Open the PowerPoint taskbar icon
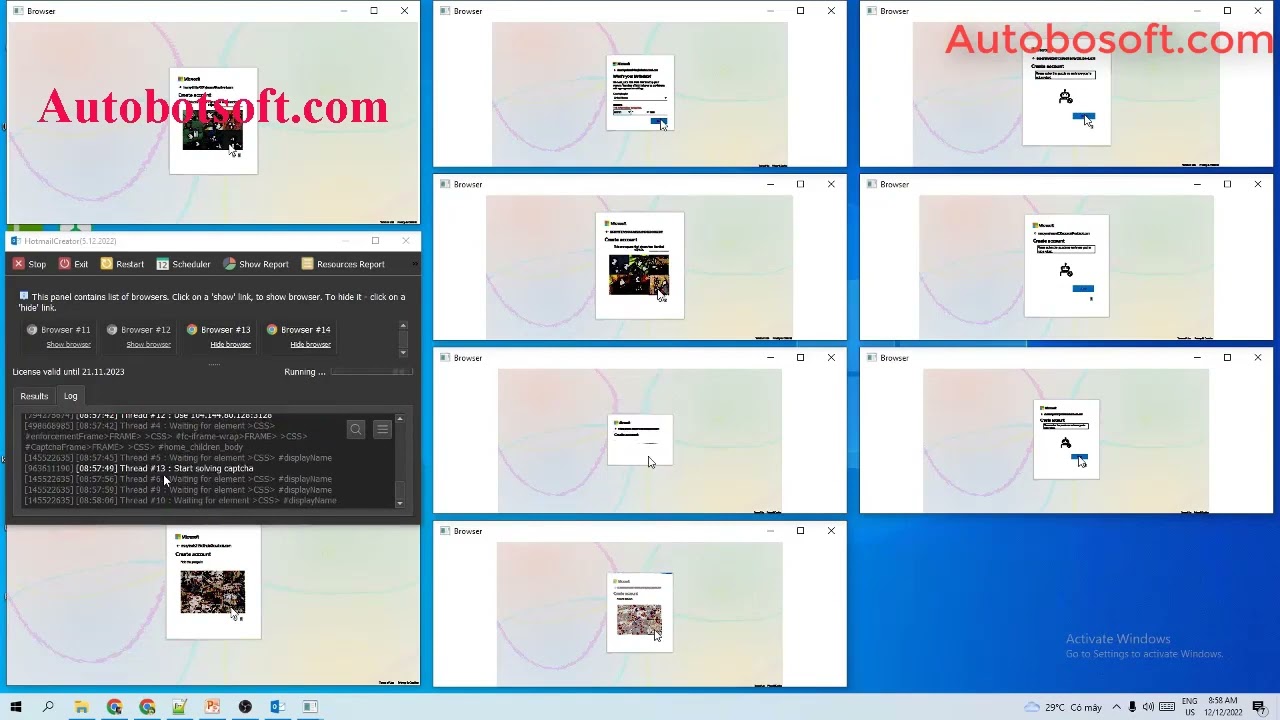Screen dimensions: 1280x720 coord(212,707)
